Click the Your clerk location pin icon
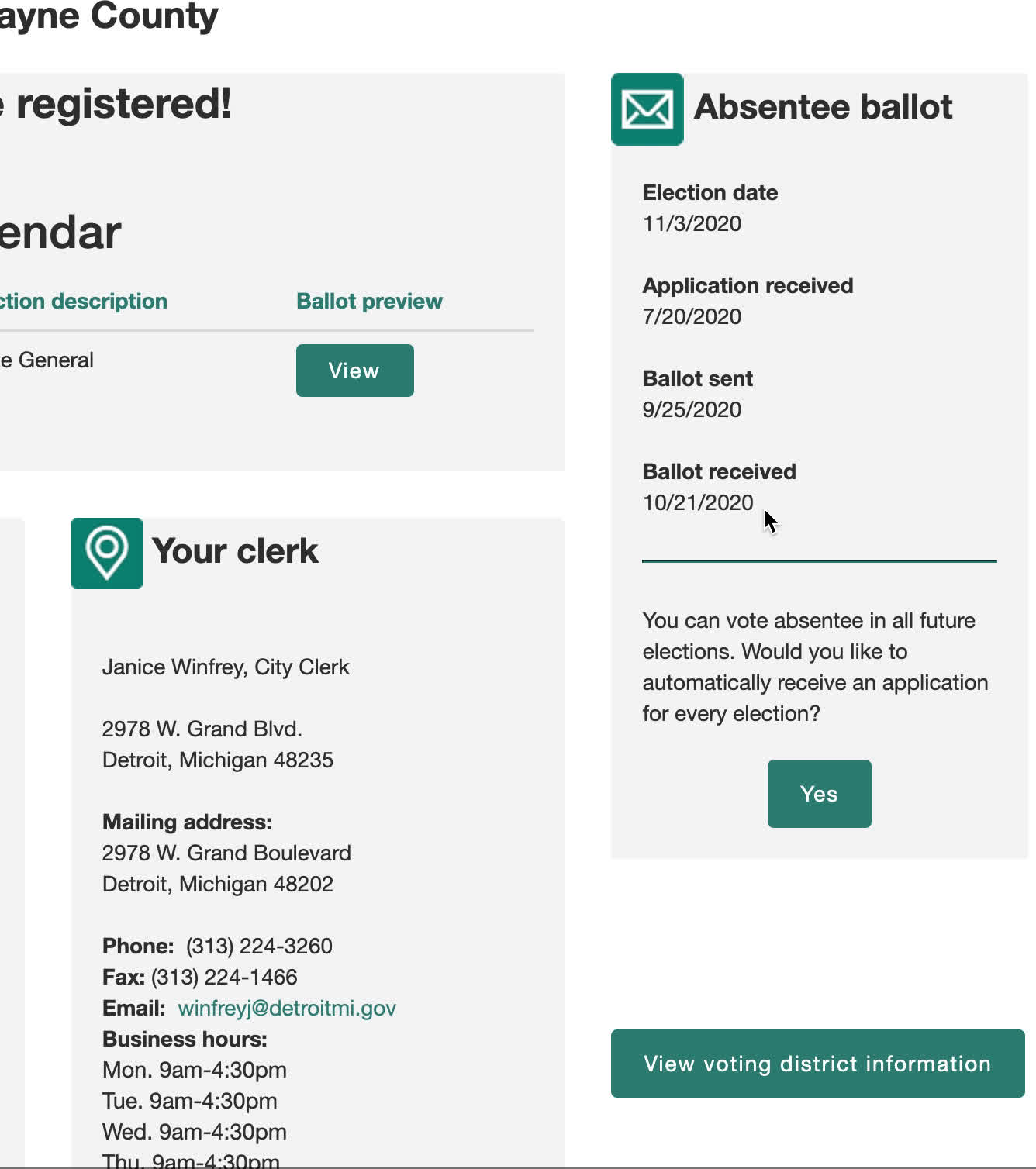The image size is (1036, 1169). pyautogui.click(x=107, y=553)
